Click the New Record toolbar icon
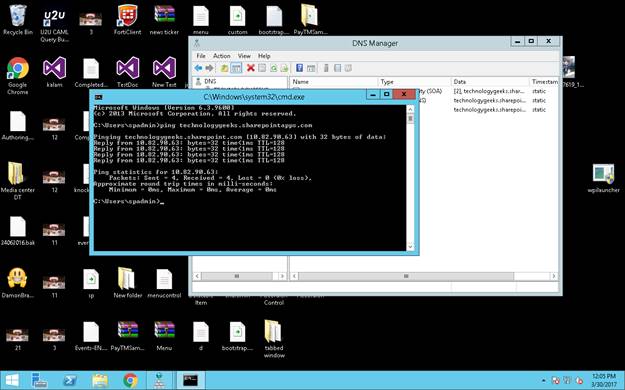 (x=337, y=68)
